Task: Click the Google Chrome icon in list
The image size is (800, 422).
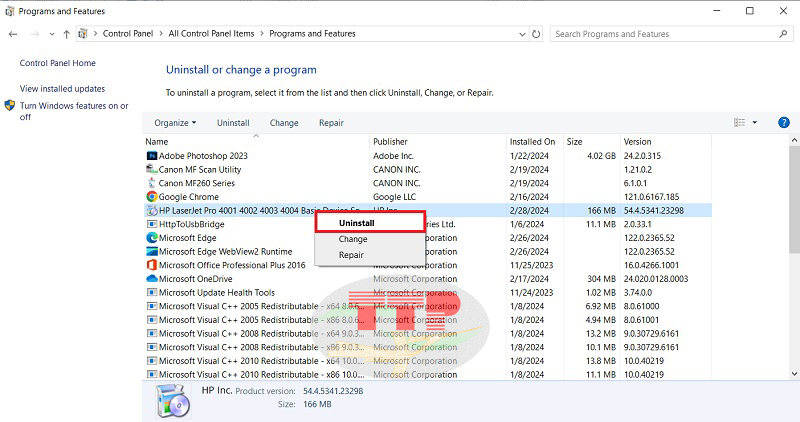Action: [152, 196]
